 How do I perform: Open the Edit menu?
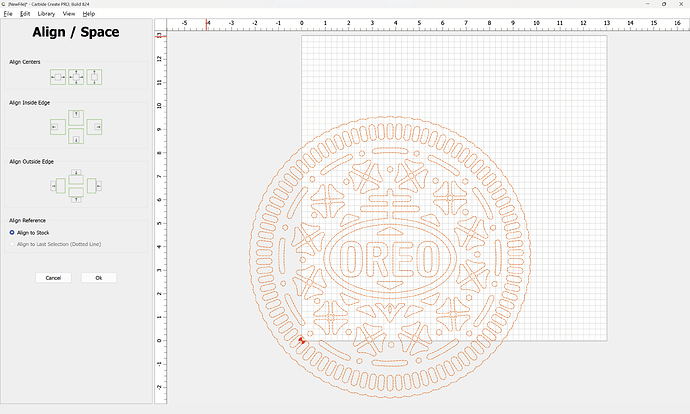pyautogui.click(x=25, y=14)
